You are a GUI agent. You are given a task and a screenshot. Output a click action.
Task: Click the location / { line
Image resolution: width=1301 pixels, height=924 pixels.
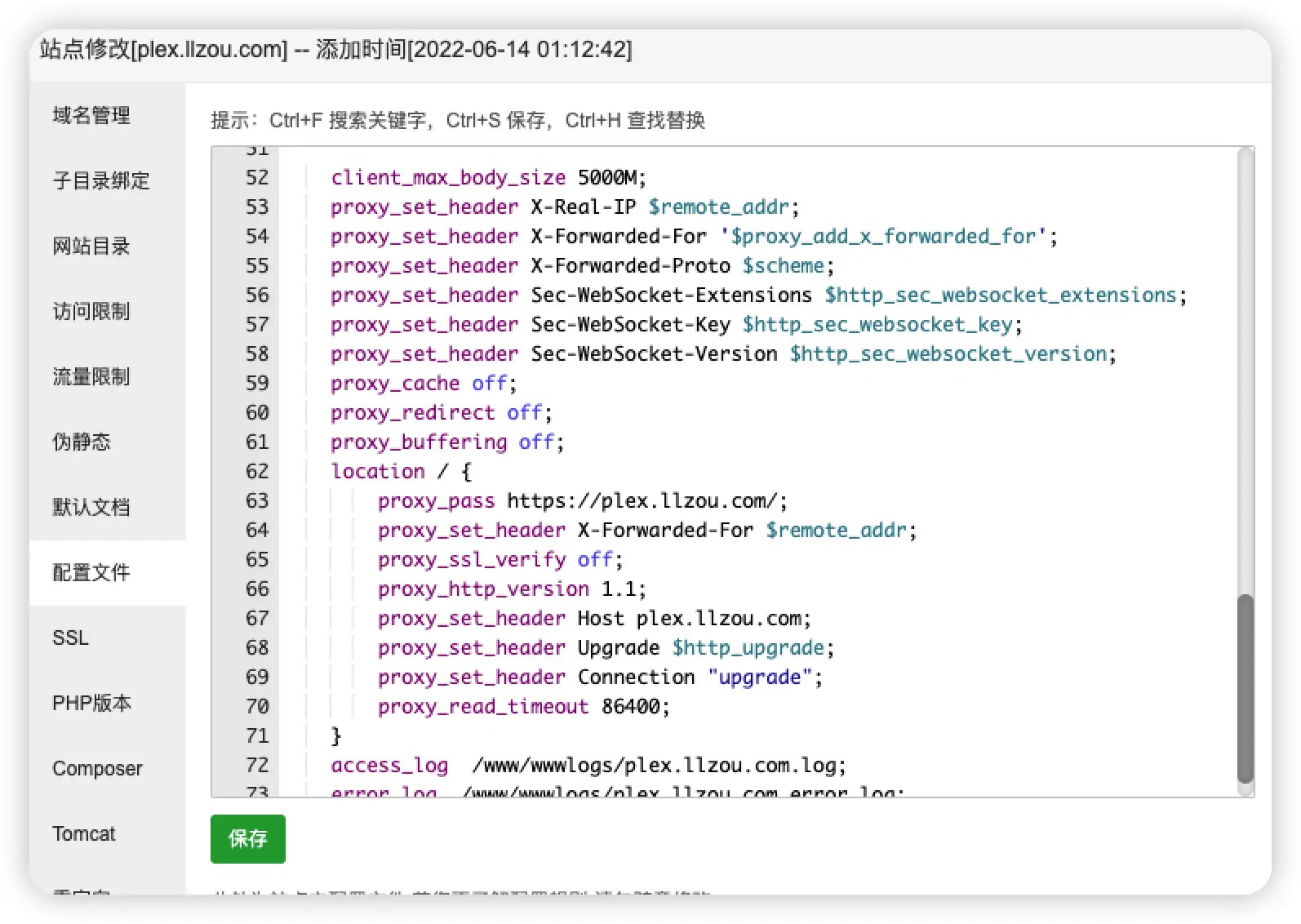[x=401, y=471]
